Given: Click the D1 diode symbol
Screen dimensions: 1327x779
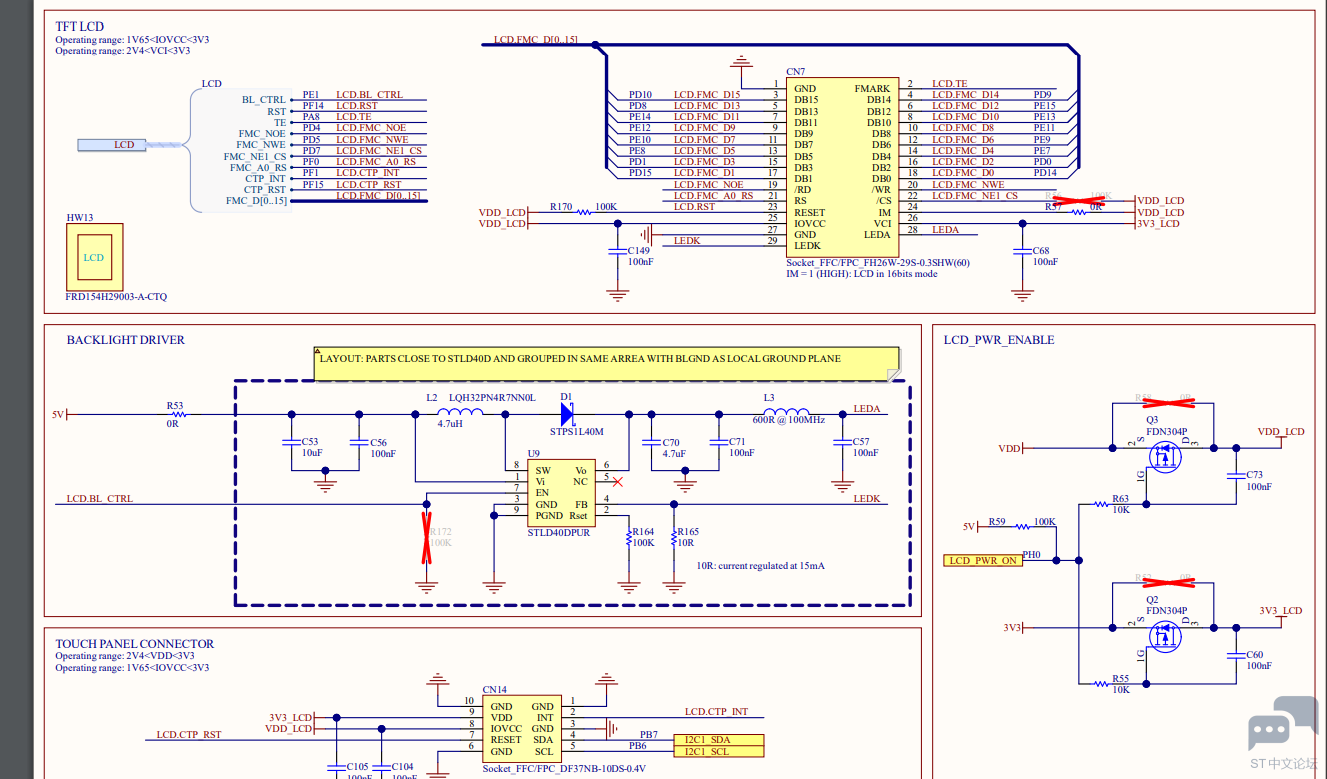Looking at the screenshot, I should pos(568,413).
